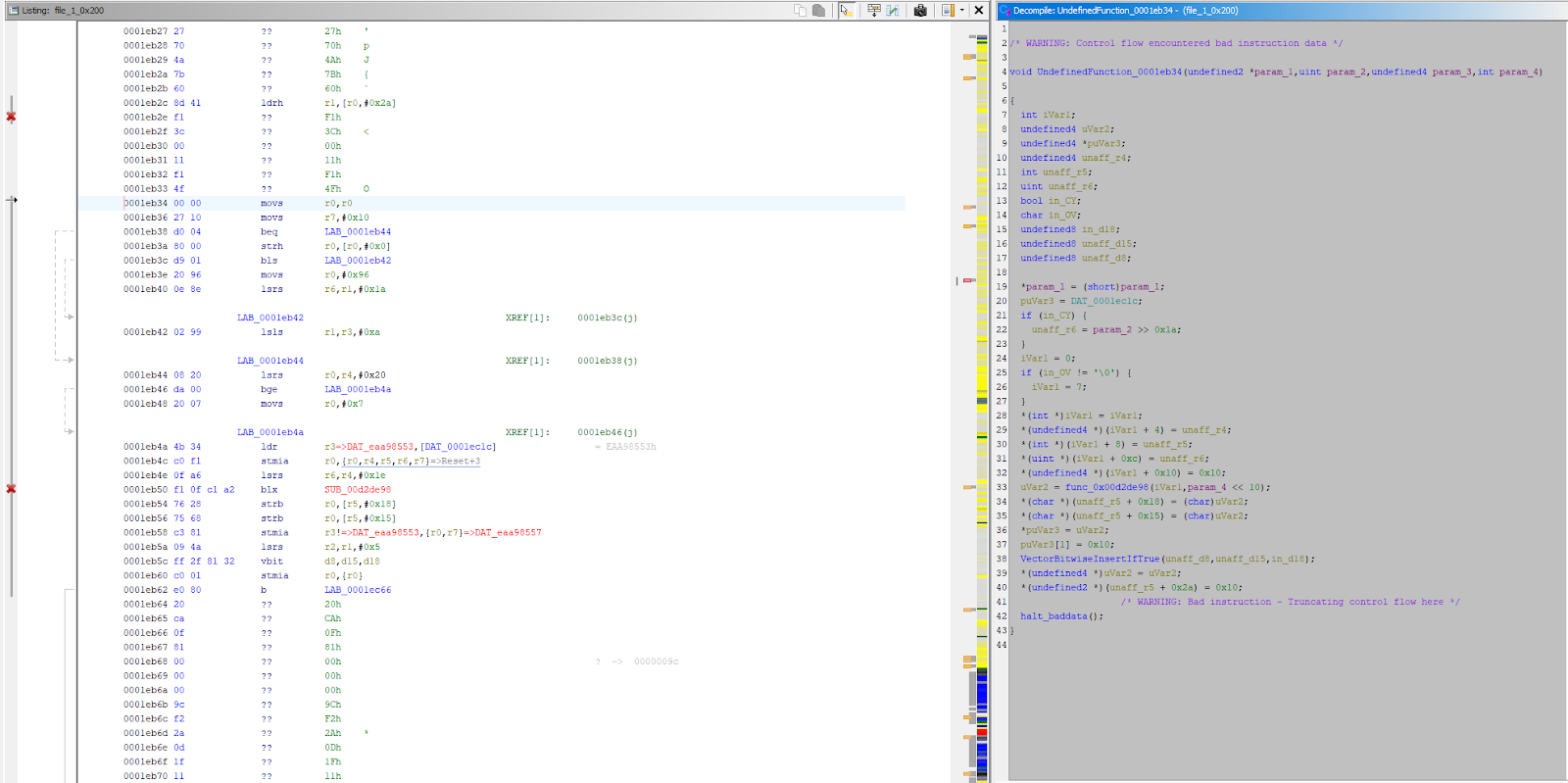Click red bookmark marker near address 0001eb50
The image size is (1568, 783).
coord(11,489)
